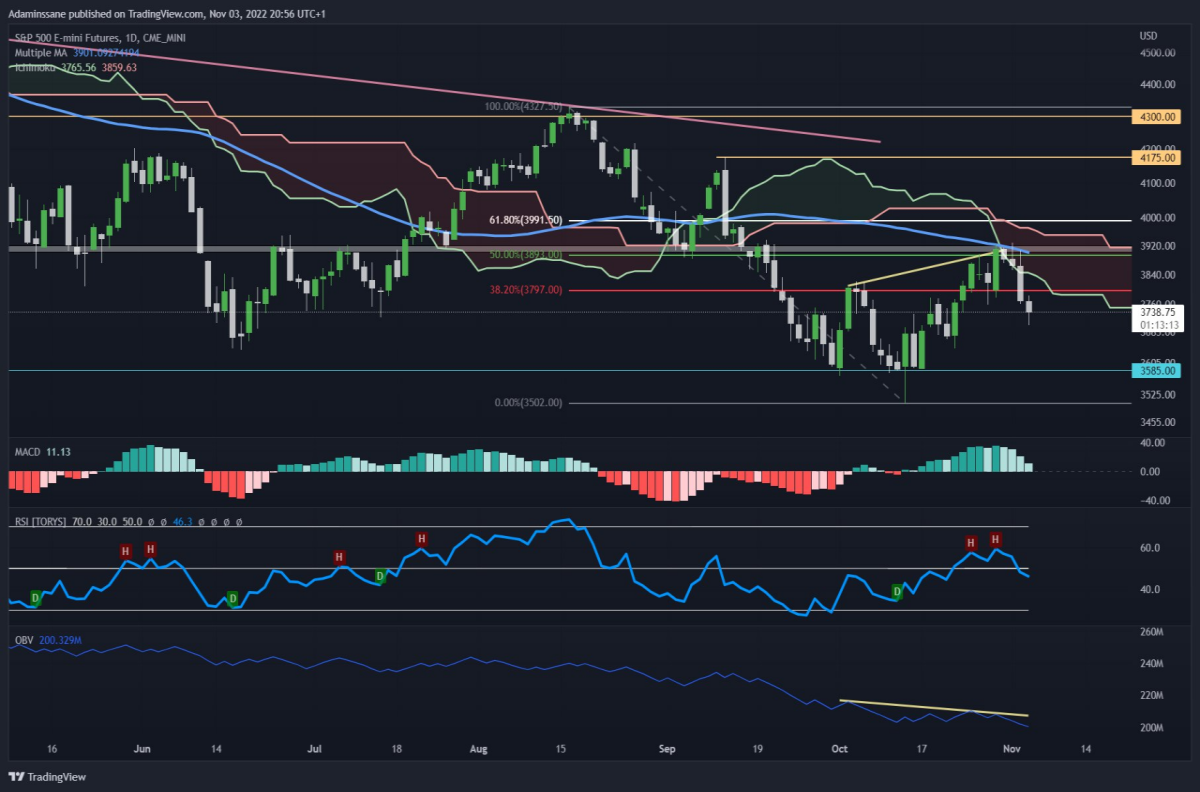This screenshot has height=792, width=1200.
Task: Click the current price label 3738.75
Action: click(1159, 312)
